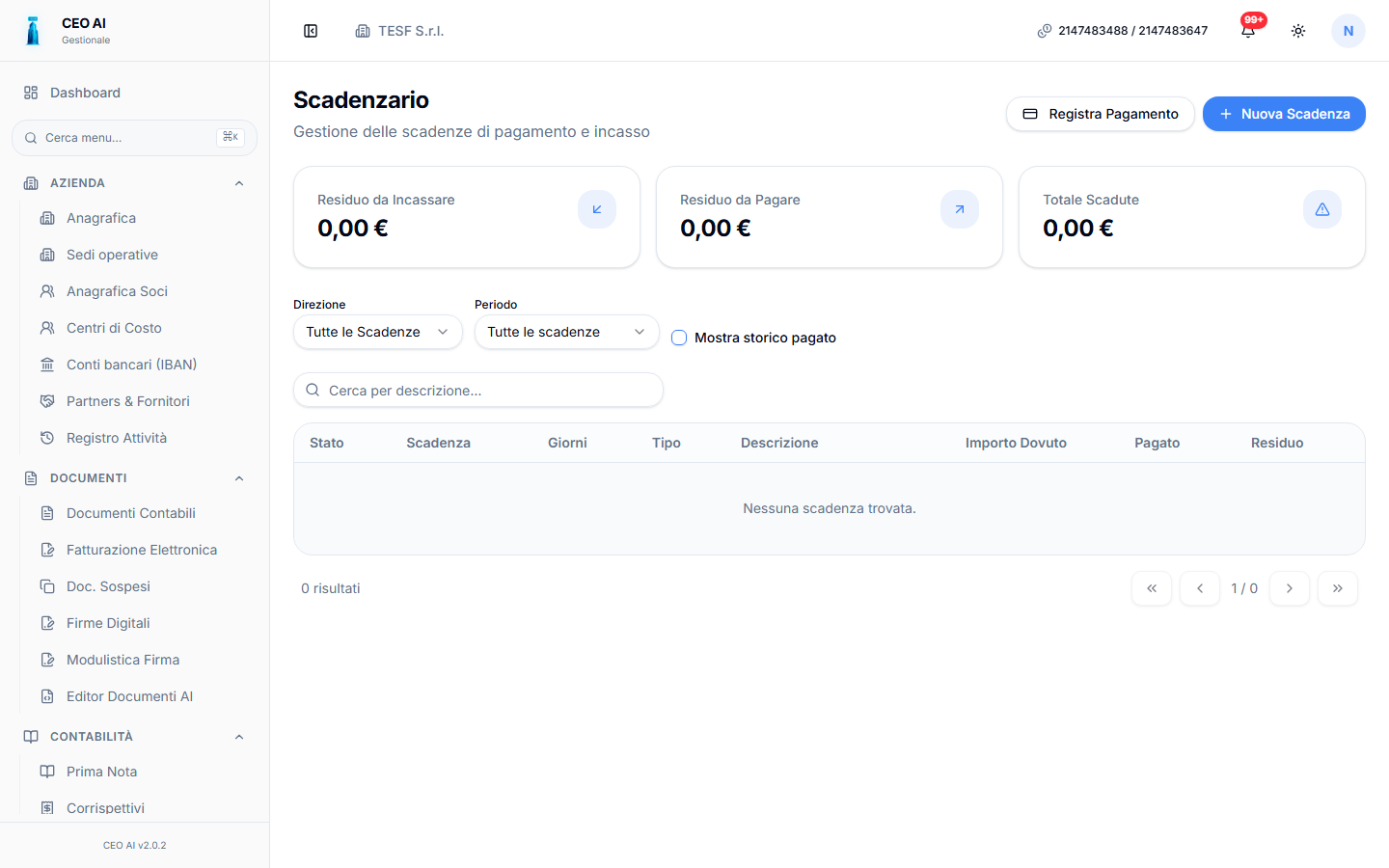Click the Scadenza column header
1389x868 pixels.
coord(438,443)
